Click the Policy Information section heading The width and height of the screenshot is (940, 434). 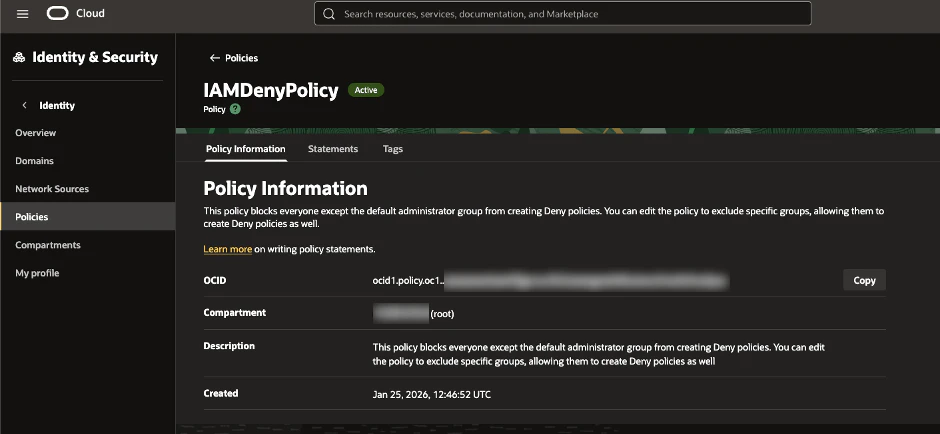click(285, 188)
